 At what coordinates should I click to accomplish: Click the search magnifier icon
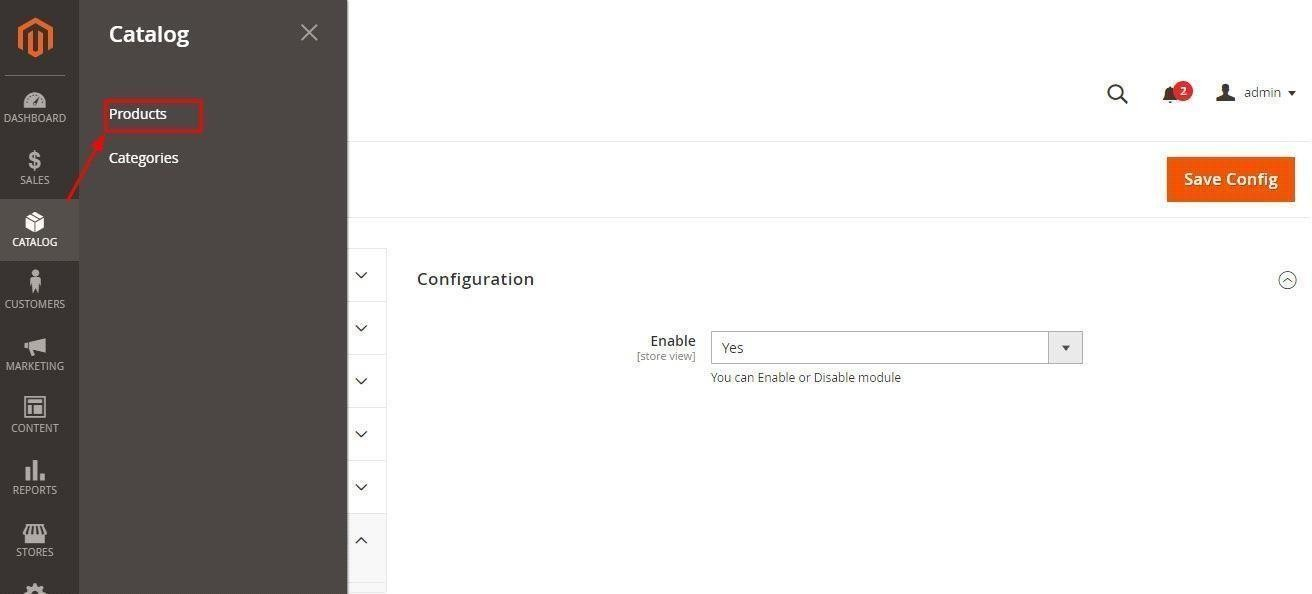(x=1117, y=94)
